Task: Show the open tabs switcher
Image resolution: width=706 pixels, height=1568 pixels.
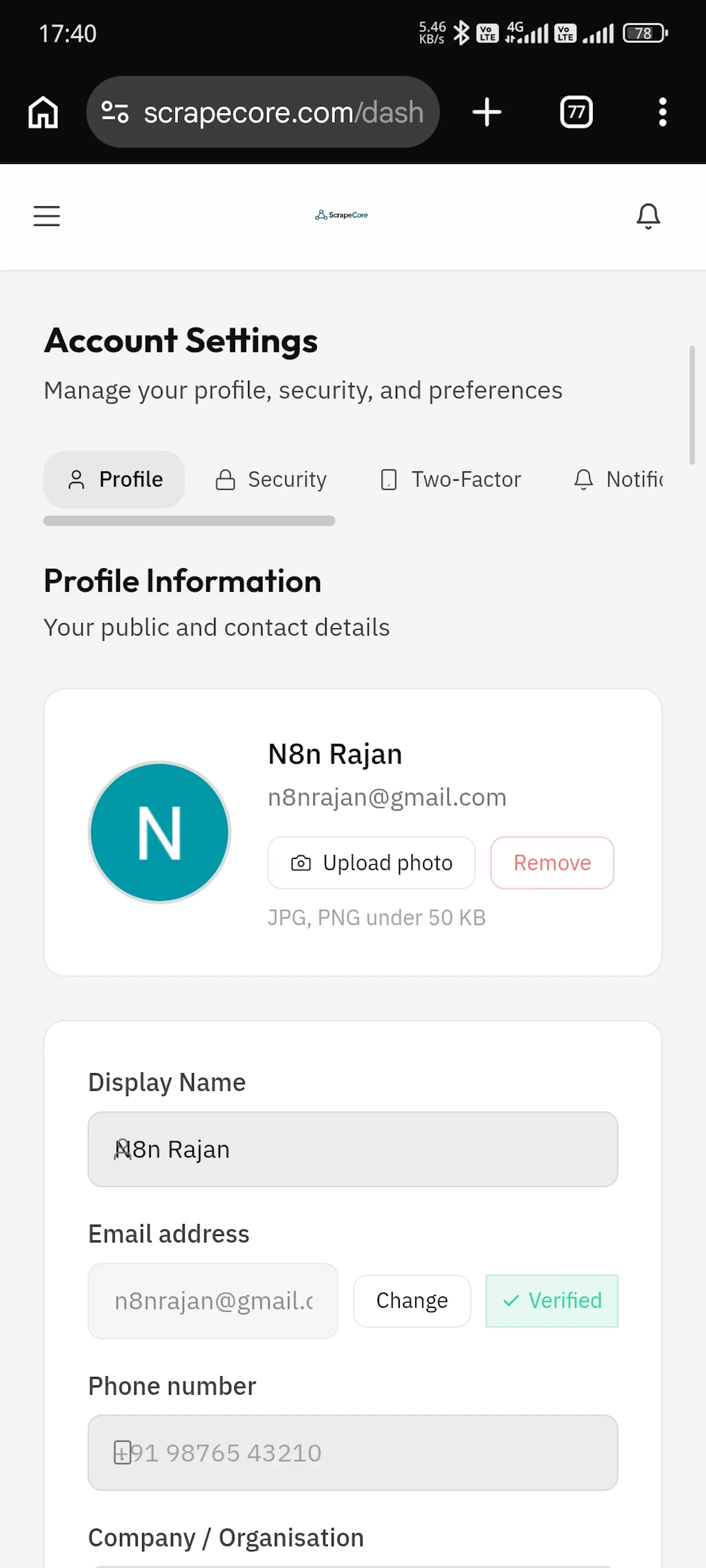Action: [x=576, y=112]
